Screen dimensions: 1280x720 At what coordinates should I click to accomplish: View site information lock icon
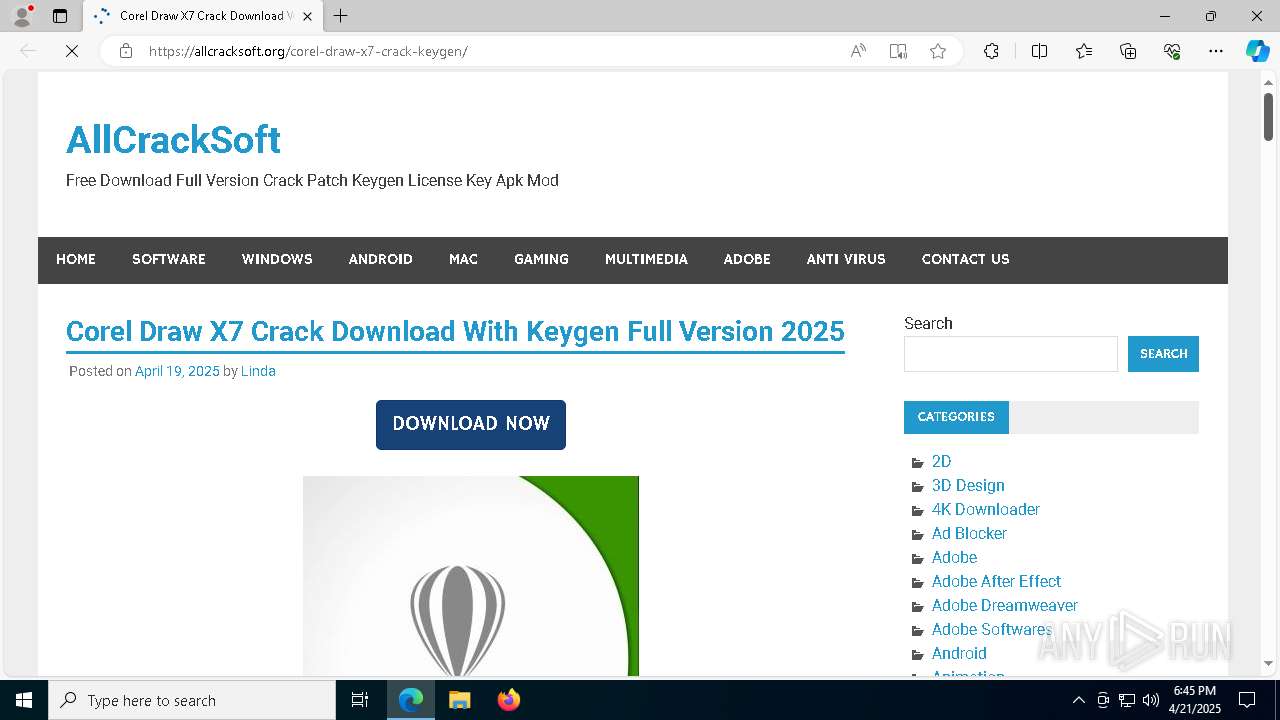tap(126, 51)
